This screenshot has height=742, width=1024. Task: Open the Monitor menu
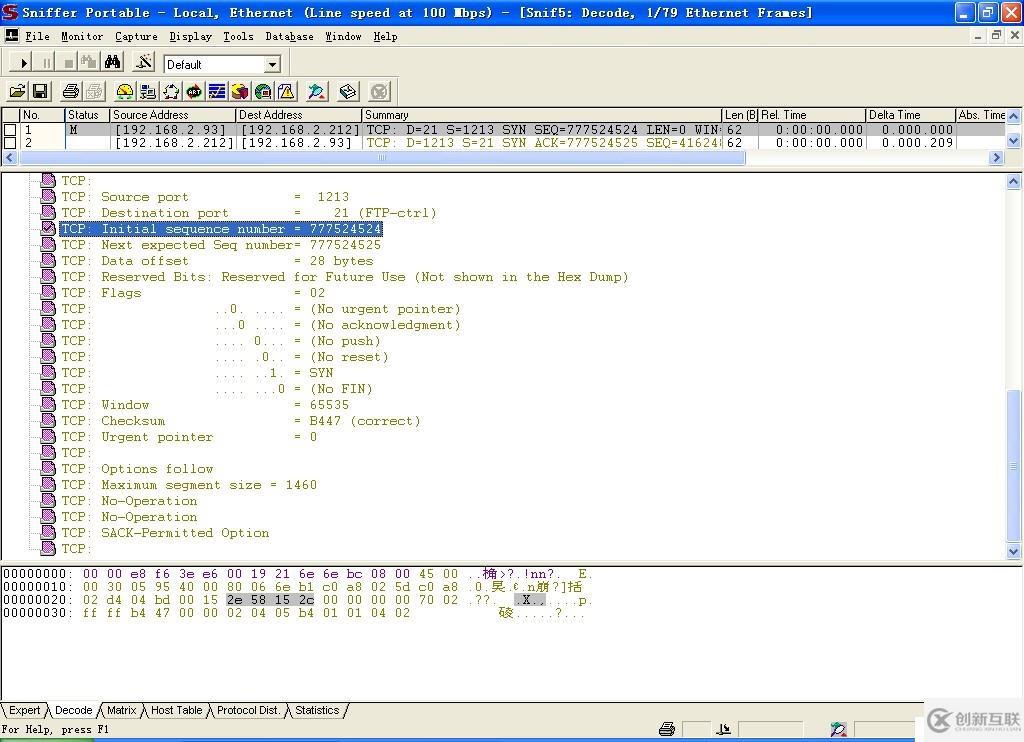pos(82,37)
